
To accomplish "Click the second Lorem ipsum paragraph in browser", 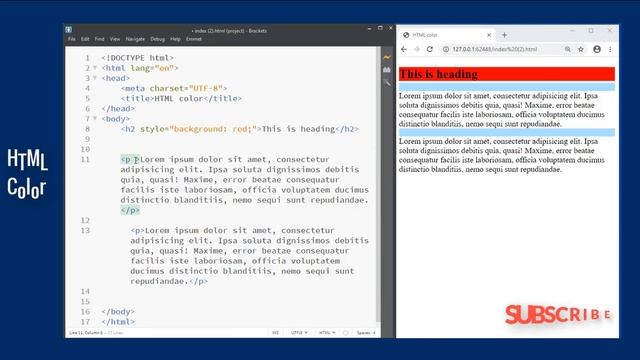I will point(502,155).
